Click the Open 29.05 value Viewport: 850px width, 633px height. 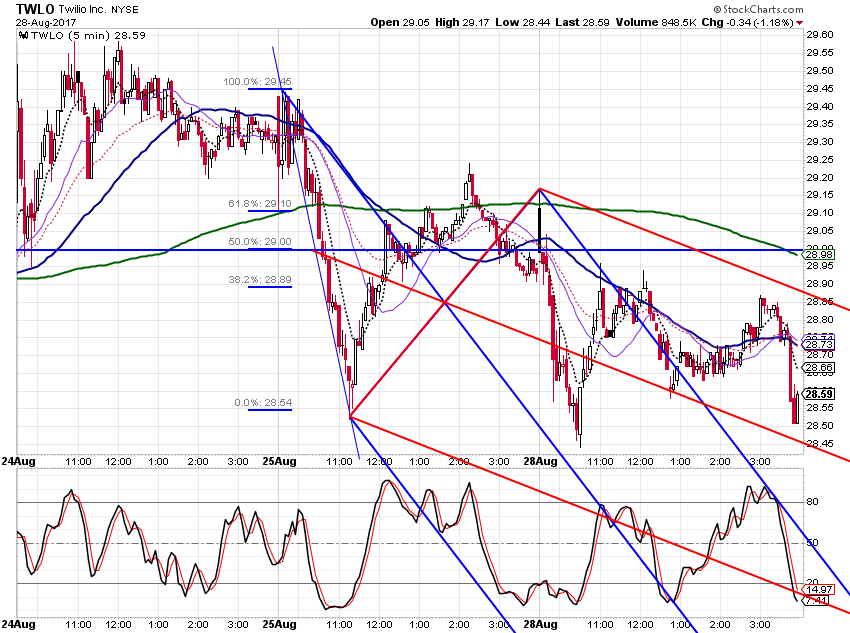[x=400, y=23]
